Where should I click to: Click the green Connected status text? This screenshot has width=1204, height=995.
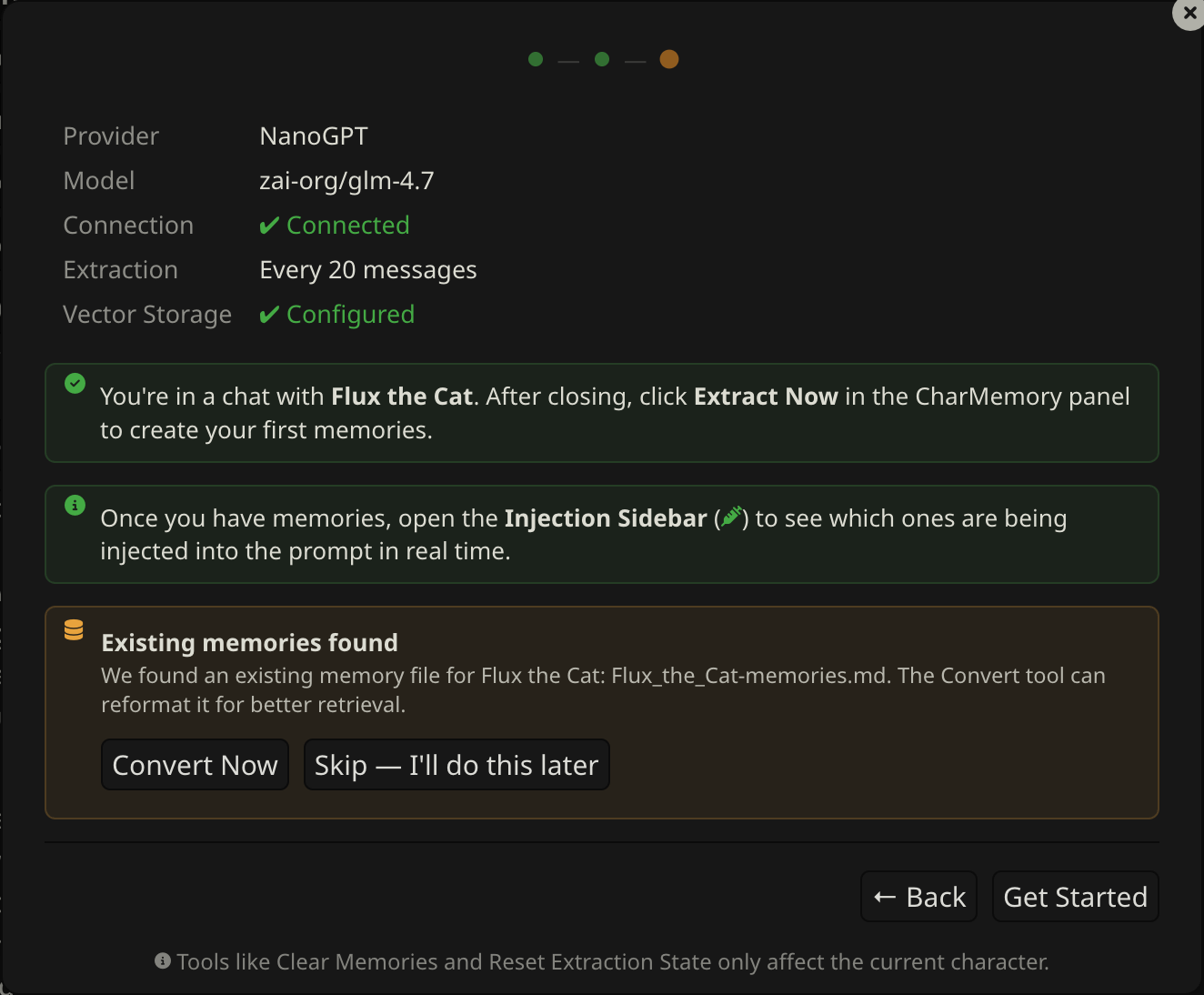pyautogui.click(x=347, y=226)
